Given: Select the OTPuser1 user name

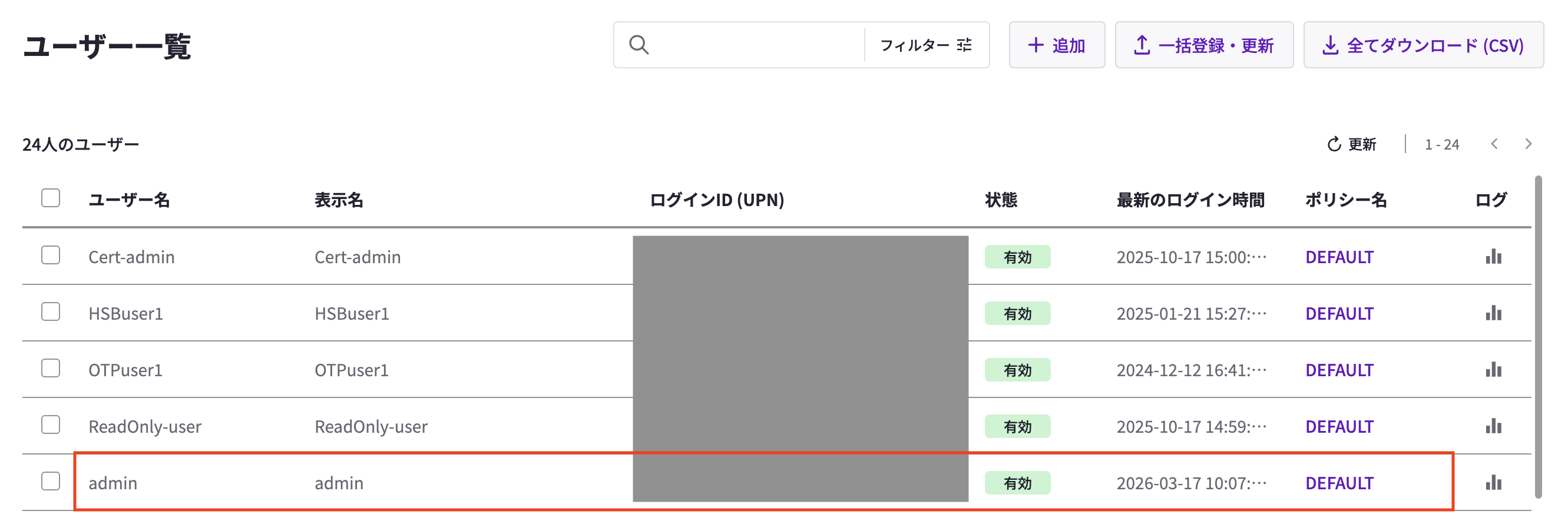Looking at the screenshot, I should tap(125, 370).
